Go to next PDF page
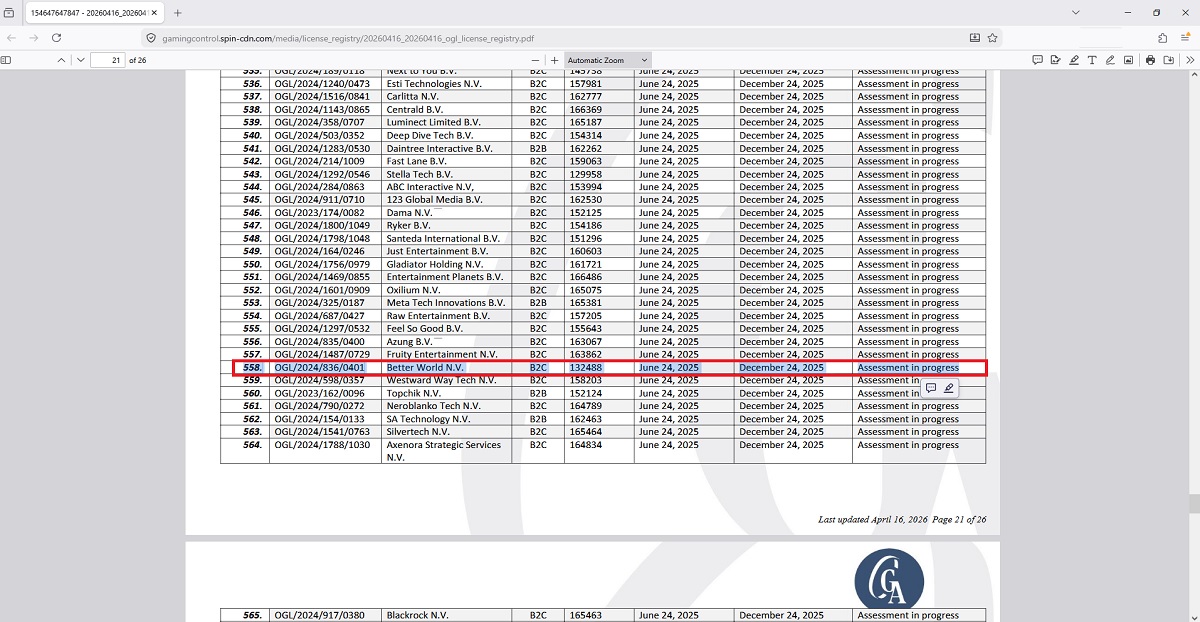 81,60
